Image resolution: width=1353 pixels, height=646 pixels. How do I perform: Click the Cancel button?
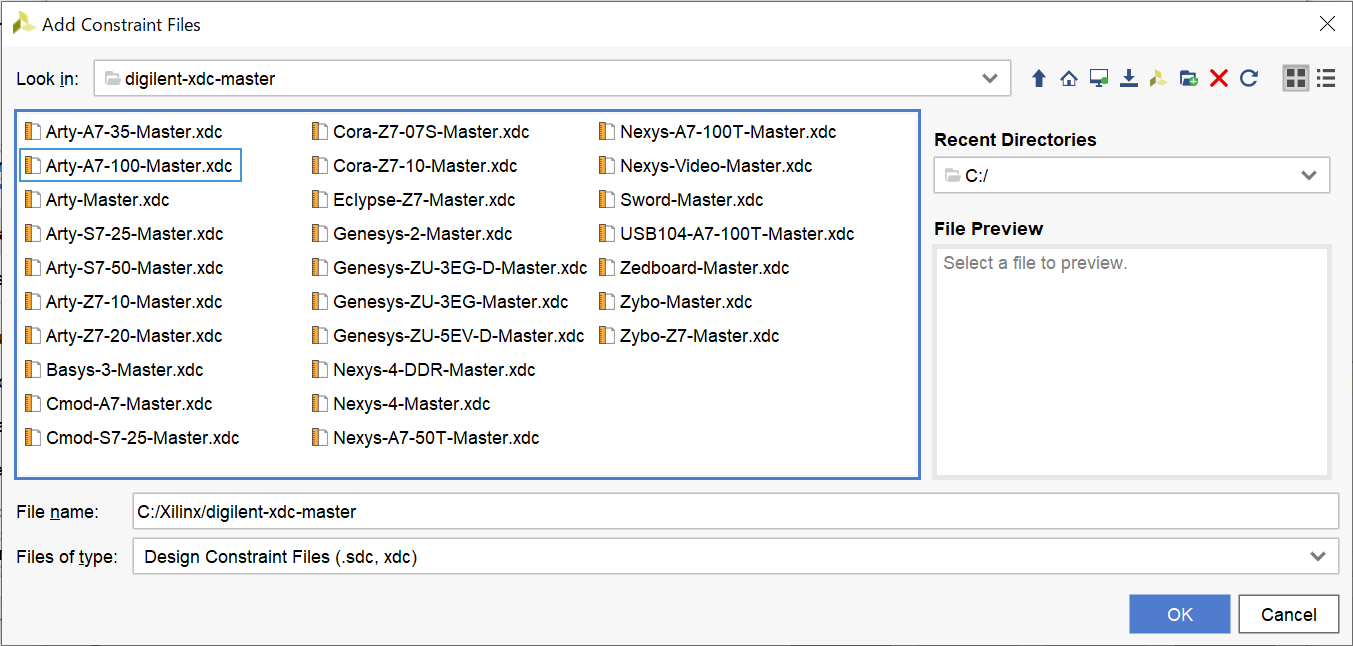point(1288,614)
